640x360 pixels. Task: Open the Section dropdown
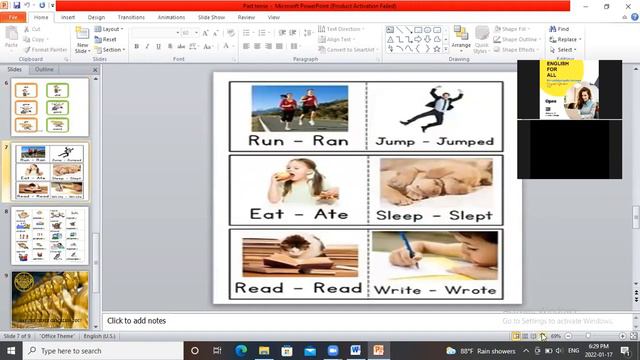pos(110,49)
